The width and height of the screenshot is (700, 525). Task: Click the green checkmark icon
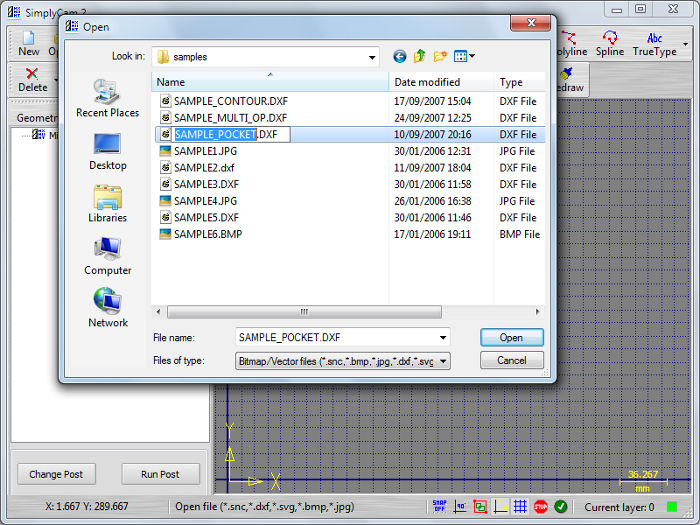(x=561, y=507)
